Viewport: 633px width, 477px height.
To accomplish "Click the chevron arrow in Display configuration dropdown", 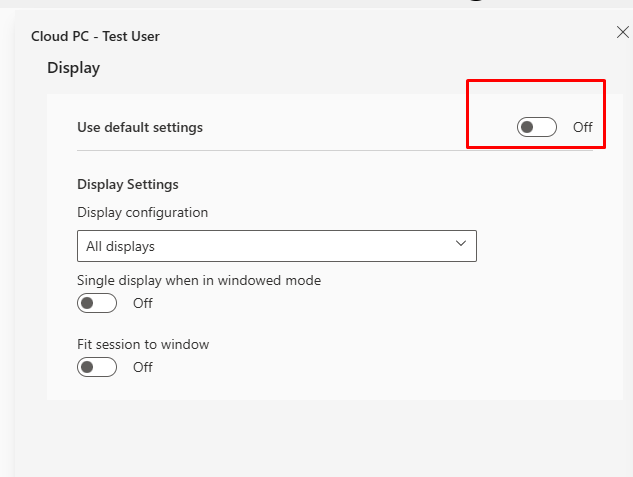I will click(x=461, y=244).
